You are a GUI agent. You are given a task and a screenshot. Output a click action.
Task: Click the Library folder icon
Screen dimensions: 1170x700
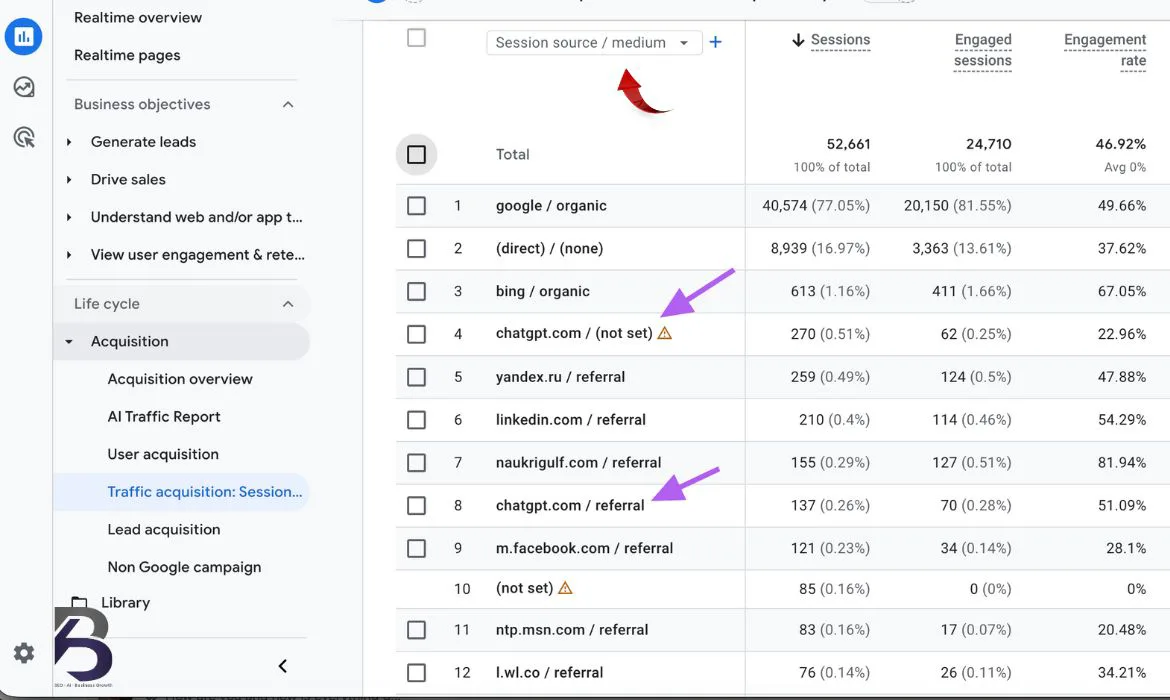coord(79,601)
